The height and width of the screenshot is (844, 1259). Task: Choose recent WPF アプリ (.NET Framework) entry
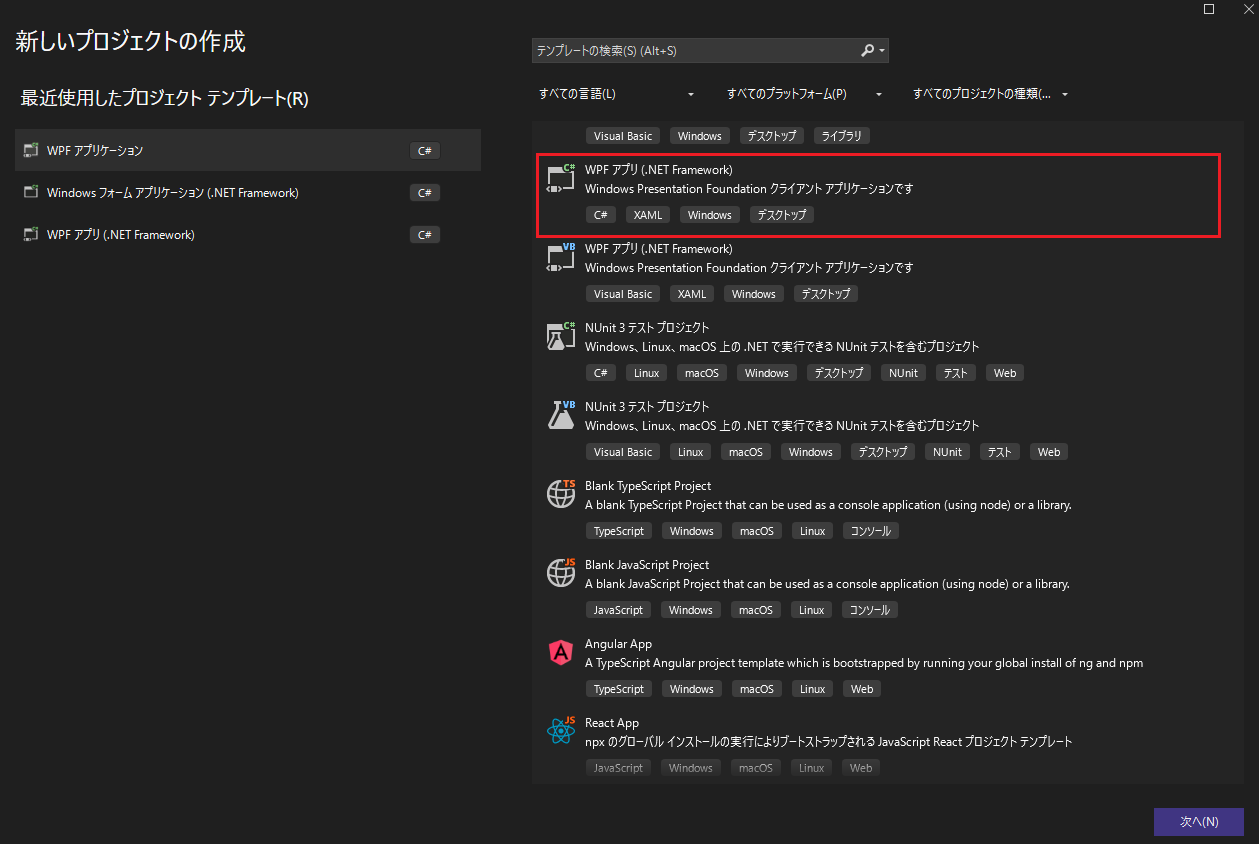tap(120, 235)
